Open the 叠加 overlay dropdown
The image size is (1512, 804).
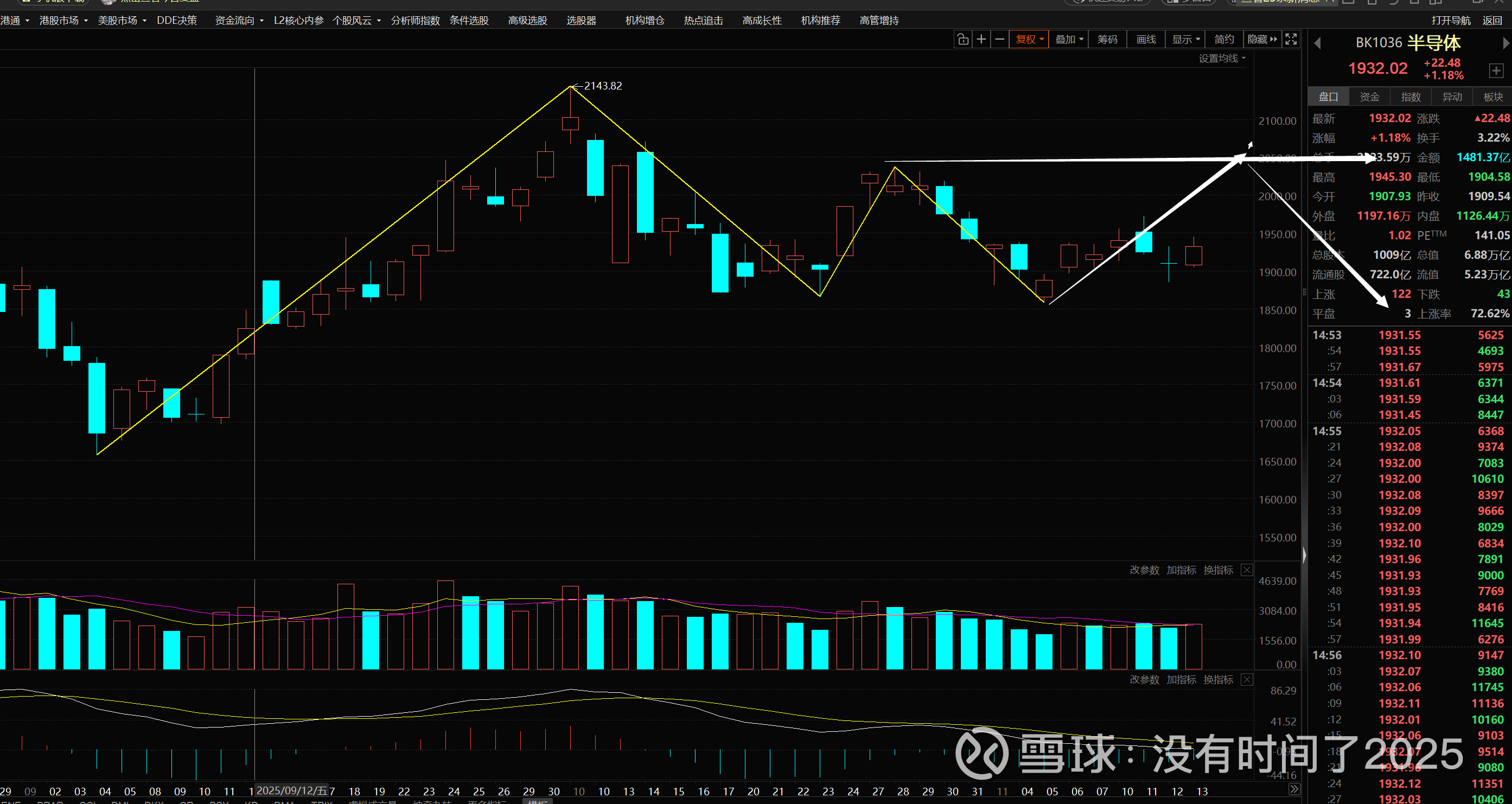coord(1069,39)
